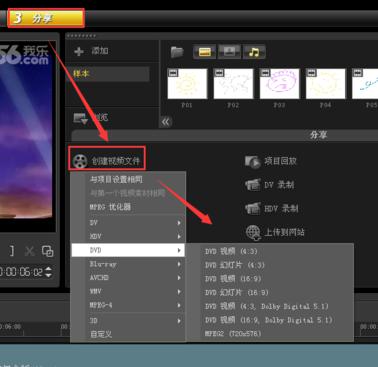Click the plus icon to add
The image size is (378, 367).
click(79, 51)
